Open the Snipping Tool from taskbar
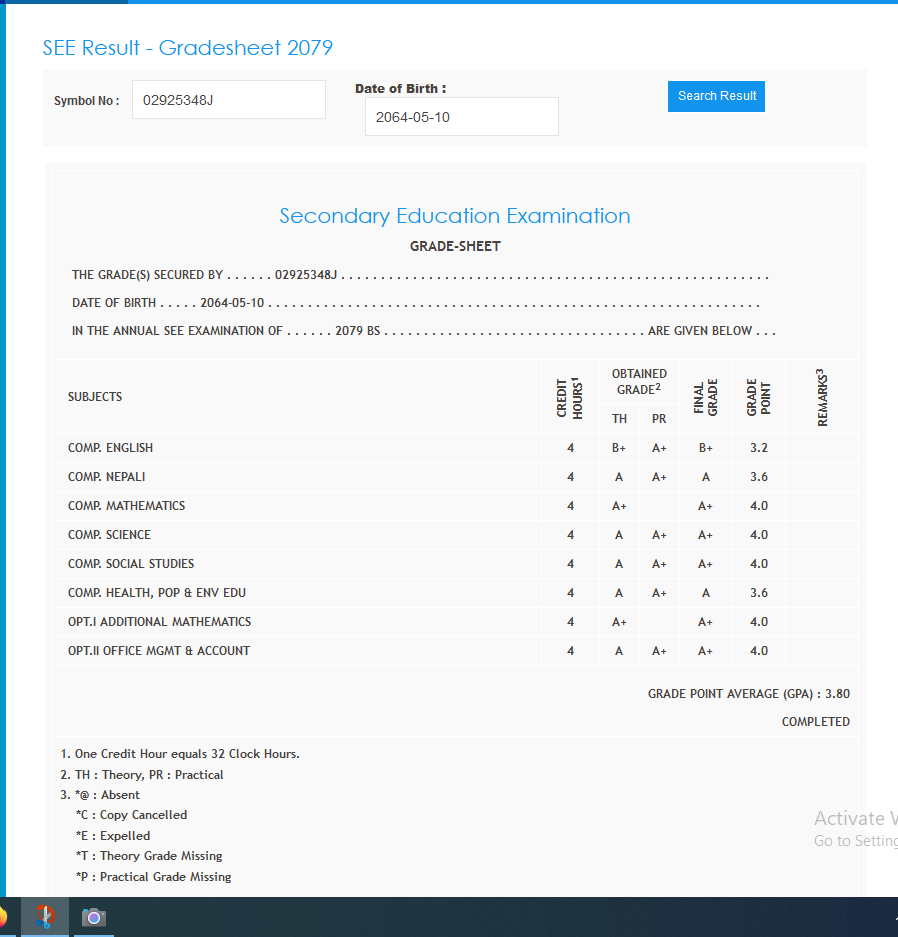Image resolution: width=898 pixels, height=937 pixels. click(44, 917)
